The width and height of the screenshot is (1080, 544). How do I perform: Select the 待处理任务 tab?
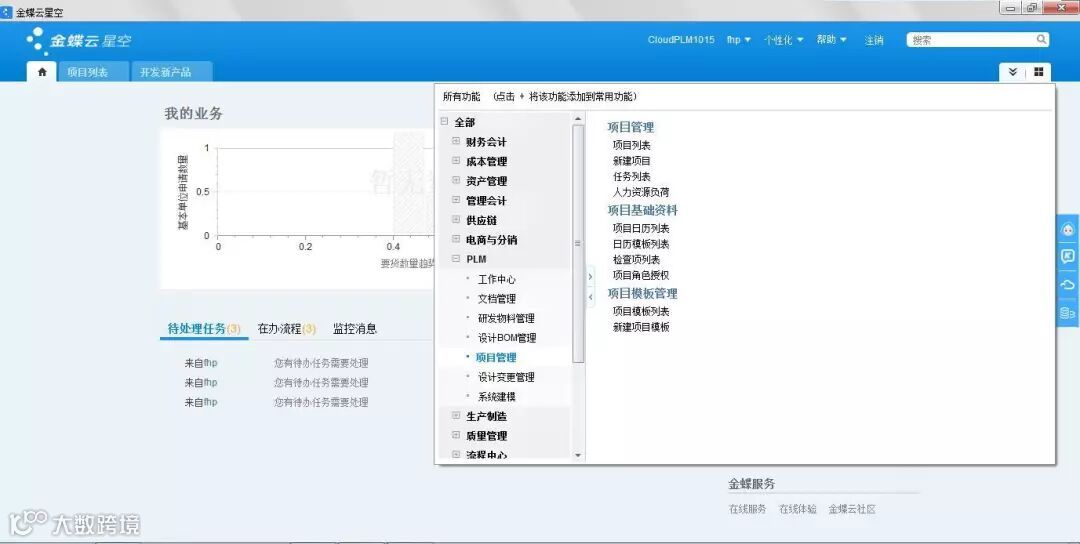(204, 328)
